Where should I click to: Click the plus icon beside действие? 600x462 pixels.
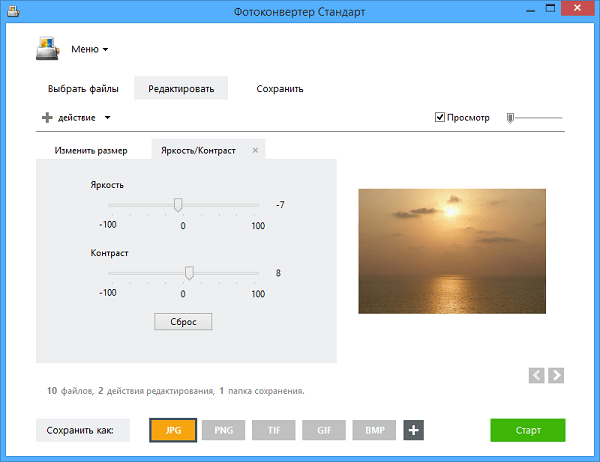[47, 118]
